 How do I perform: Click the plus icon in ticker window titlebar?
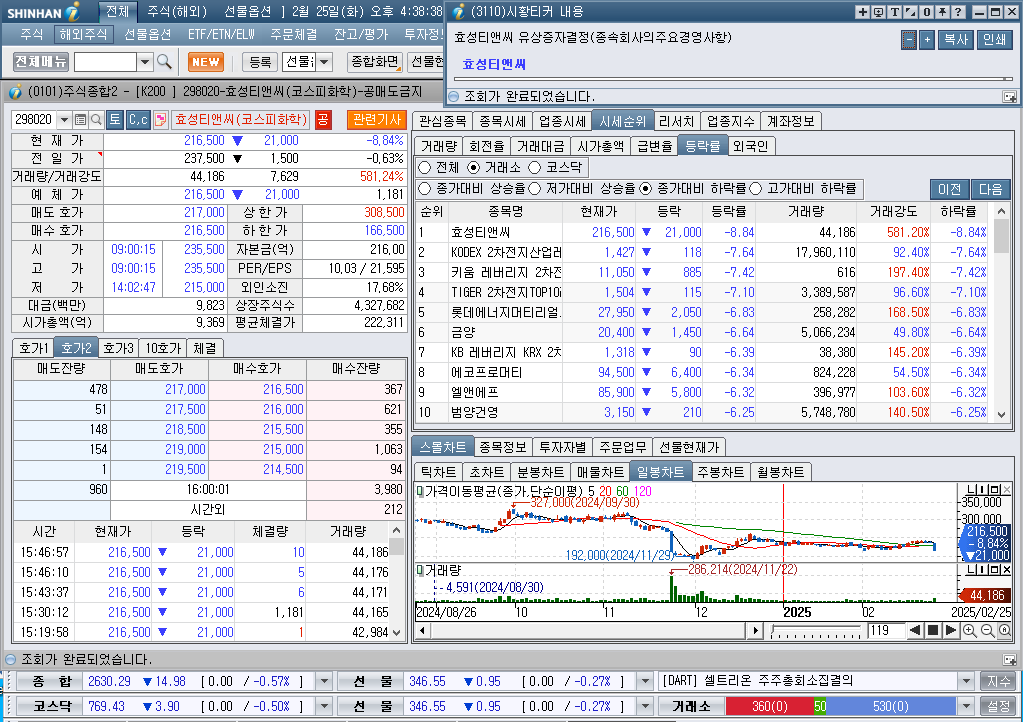tap(863, 12)
